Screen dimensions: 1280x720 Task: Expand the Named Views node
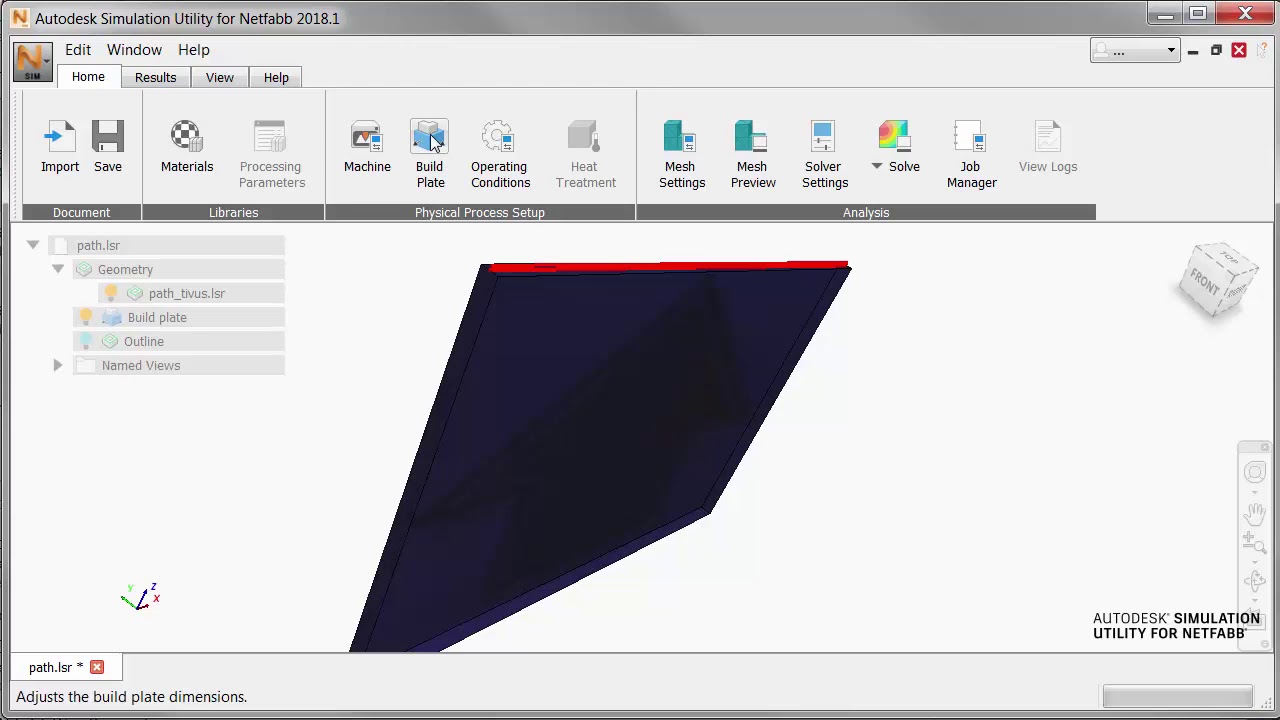click(x=58, y=365)
